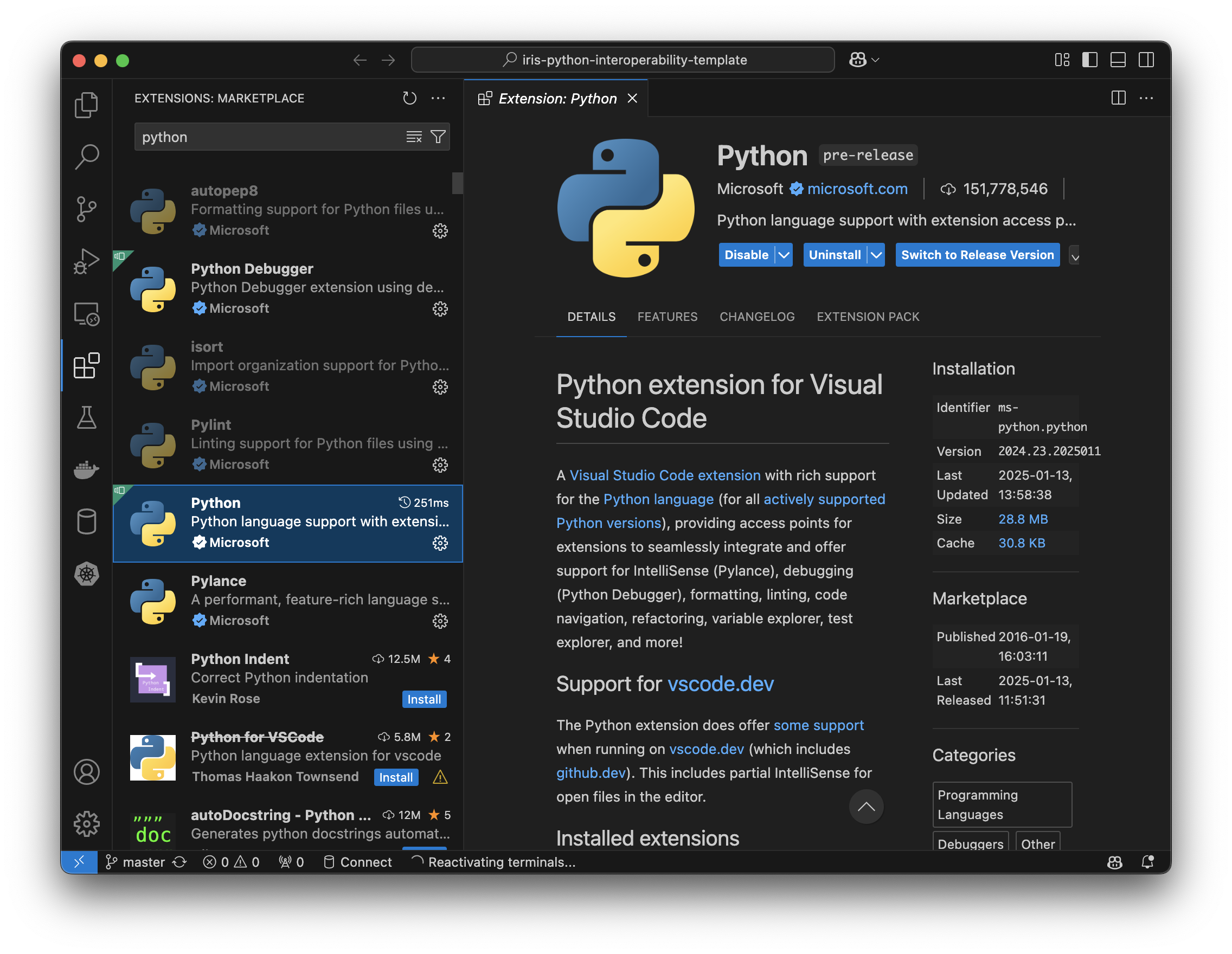
Task: Open the database cylinder view
Action: click(x=86, y=521)
